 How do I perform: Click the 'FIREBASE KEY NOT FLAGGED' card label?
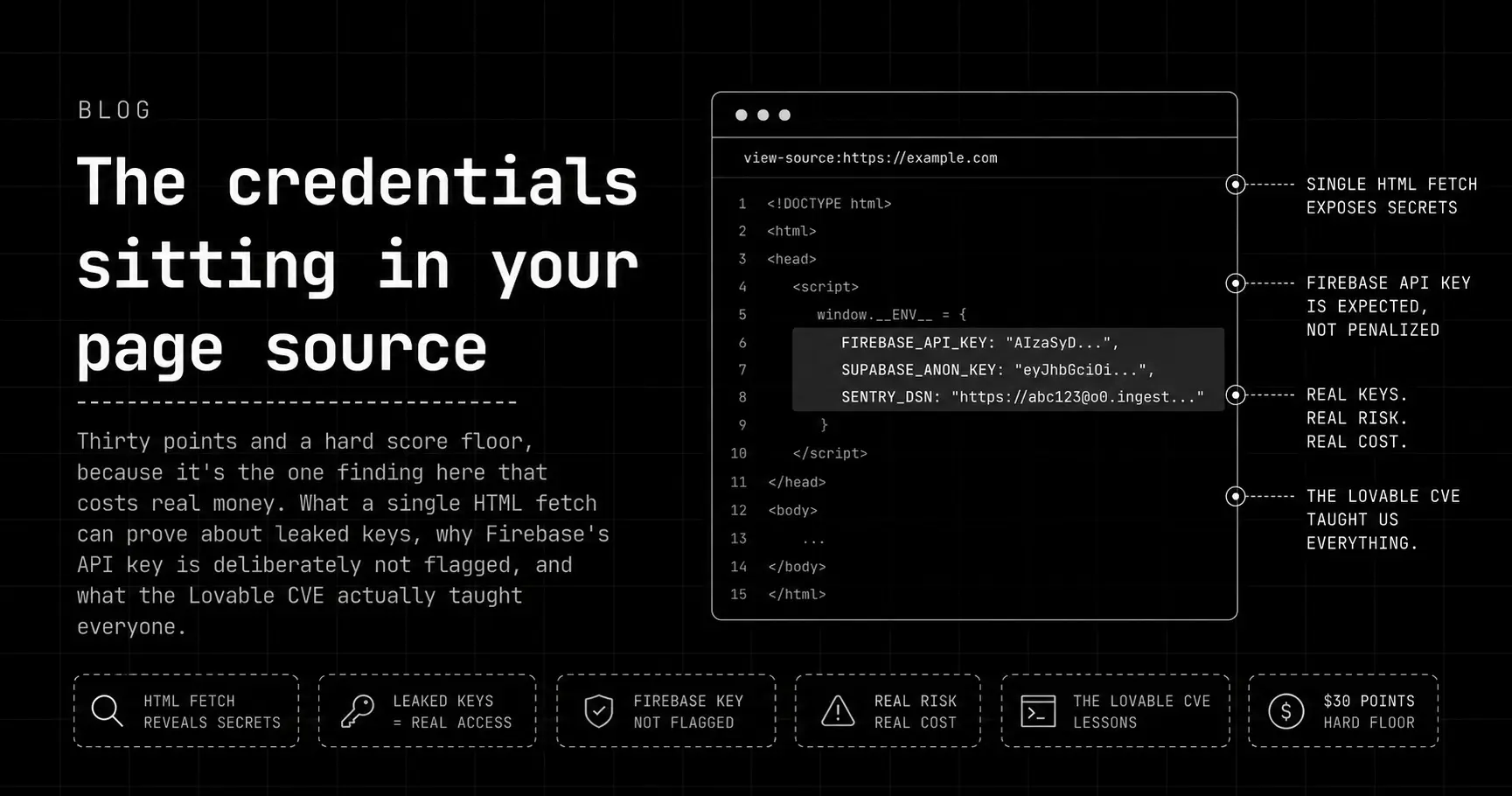coord(688,712)
